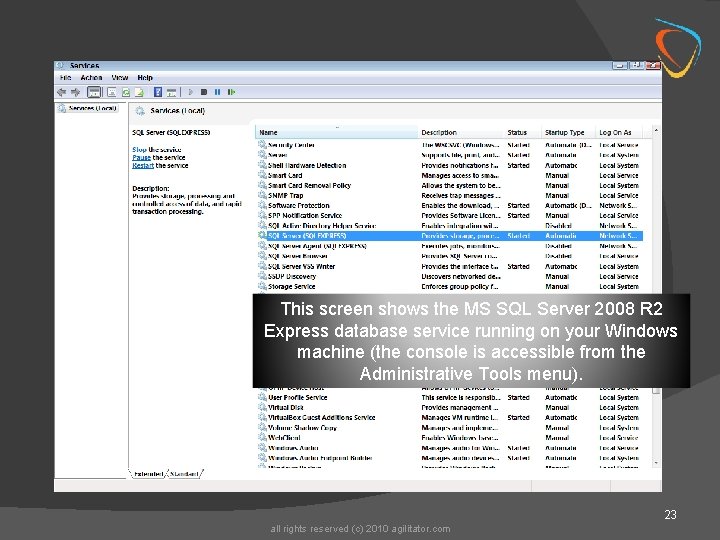Image resolution: width=720 pixels, height=540 pixels.
Task: Click gear icon of VirtualBox Guest Additions Service
Action: point(262,418)
